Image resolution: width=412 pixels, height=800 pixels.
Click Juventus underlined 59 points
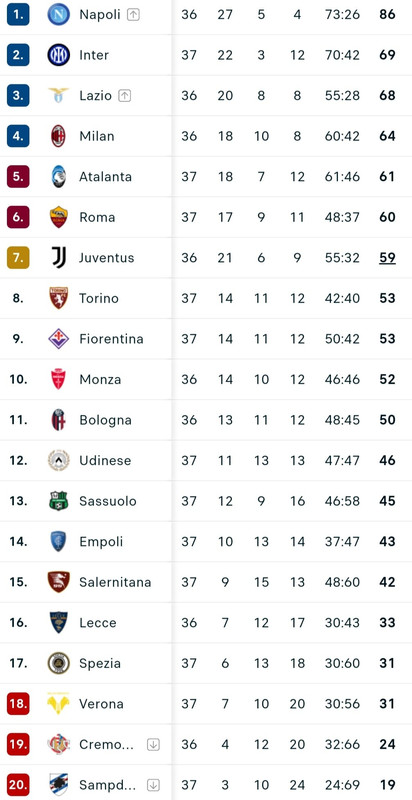click(388, 258)
